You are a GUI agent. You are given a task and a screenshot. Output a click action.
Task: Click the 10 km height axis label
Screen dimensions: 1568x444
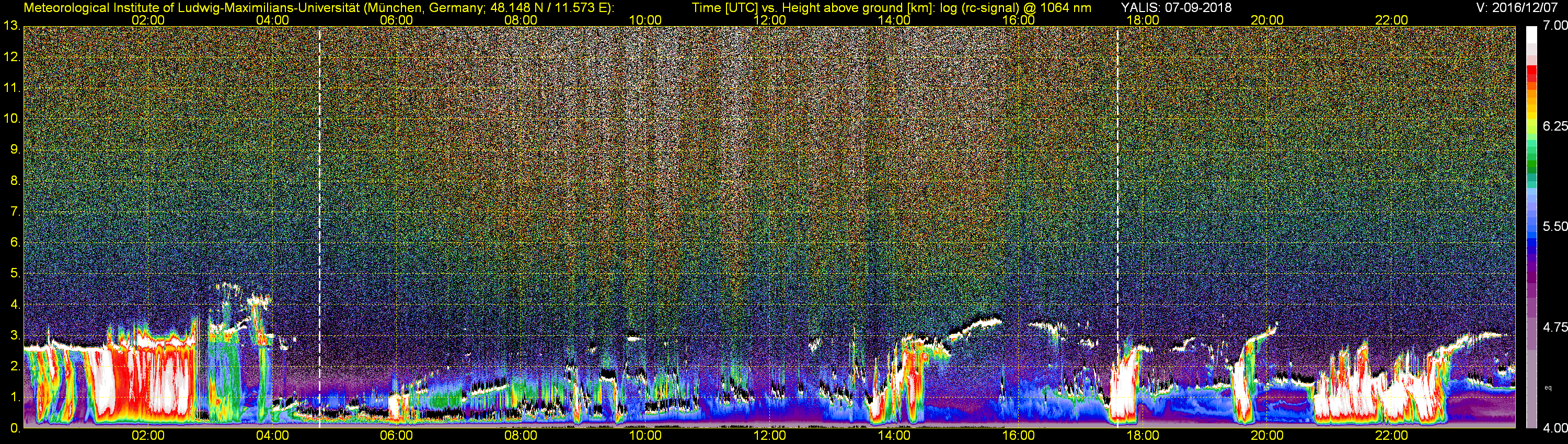point(11,119)
